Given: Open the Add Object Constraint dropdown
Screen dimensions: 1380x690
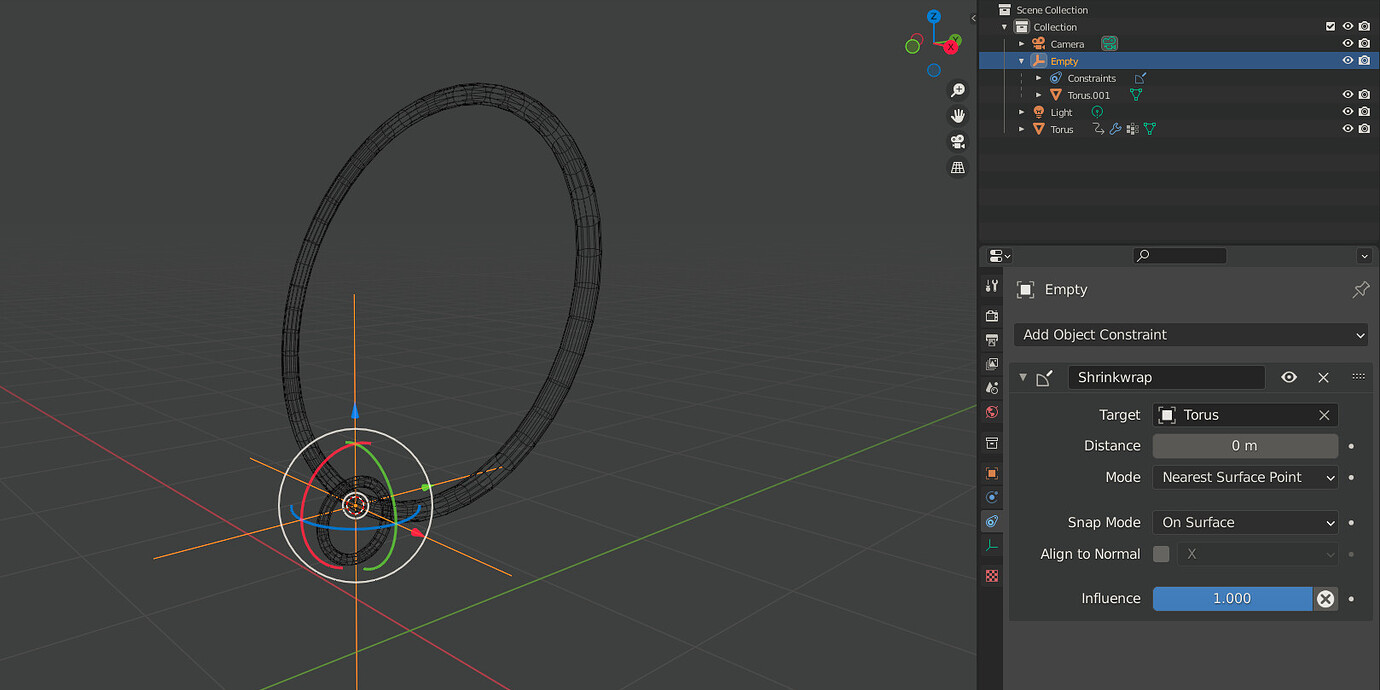Looking at the screenshot, I should pos(1190,335).
